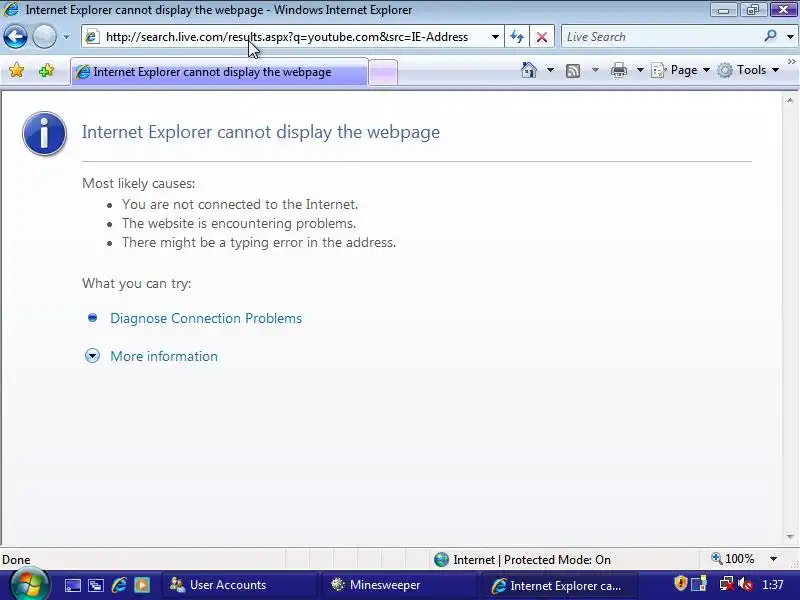Open search provider options dropdown arrow
Screen dimensions: 800x600
[790, 37]
